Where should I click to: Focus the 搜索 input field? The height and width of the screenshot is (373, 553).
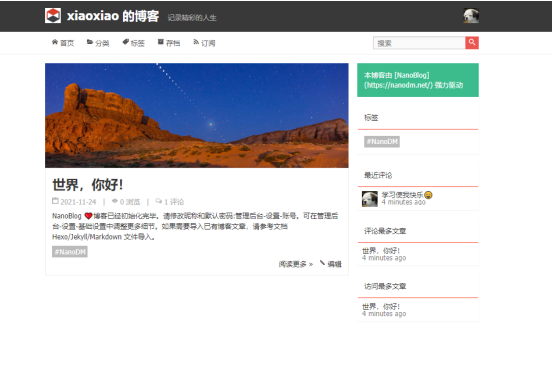pyautogui.click(x=419, y=43)
